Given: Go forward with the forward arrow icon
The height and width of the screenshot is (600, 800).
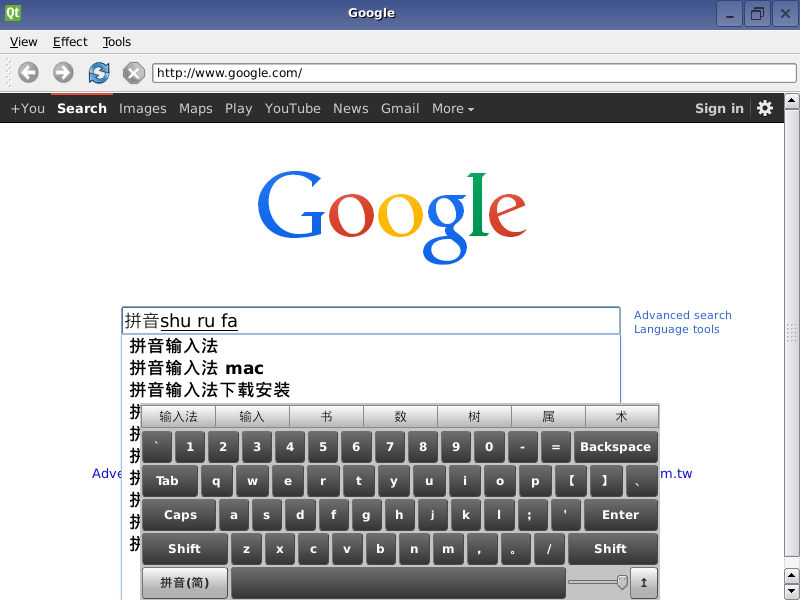Looking at the screenshot, I should [x=63, y=72].
